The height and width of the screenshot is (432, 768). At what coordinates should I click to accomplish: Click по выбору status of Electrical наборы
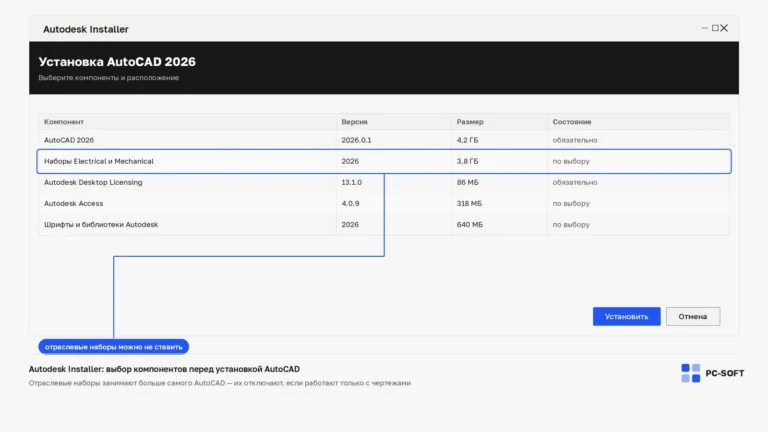pos(571,161)
